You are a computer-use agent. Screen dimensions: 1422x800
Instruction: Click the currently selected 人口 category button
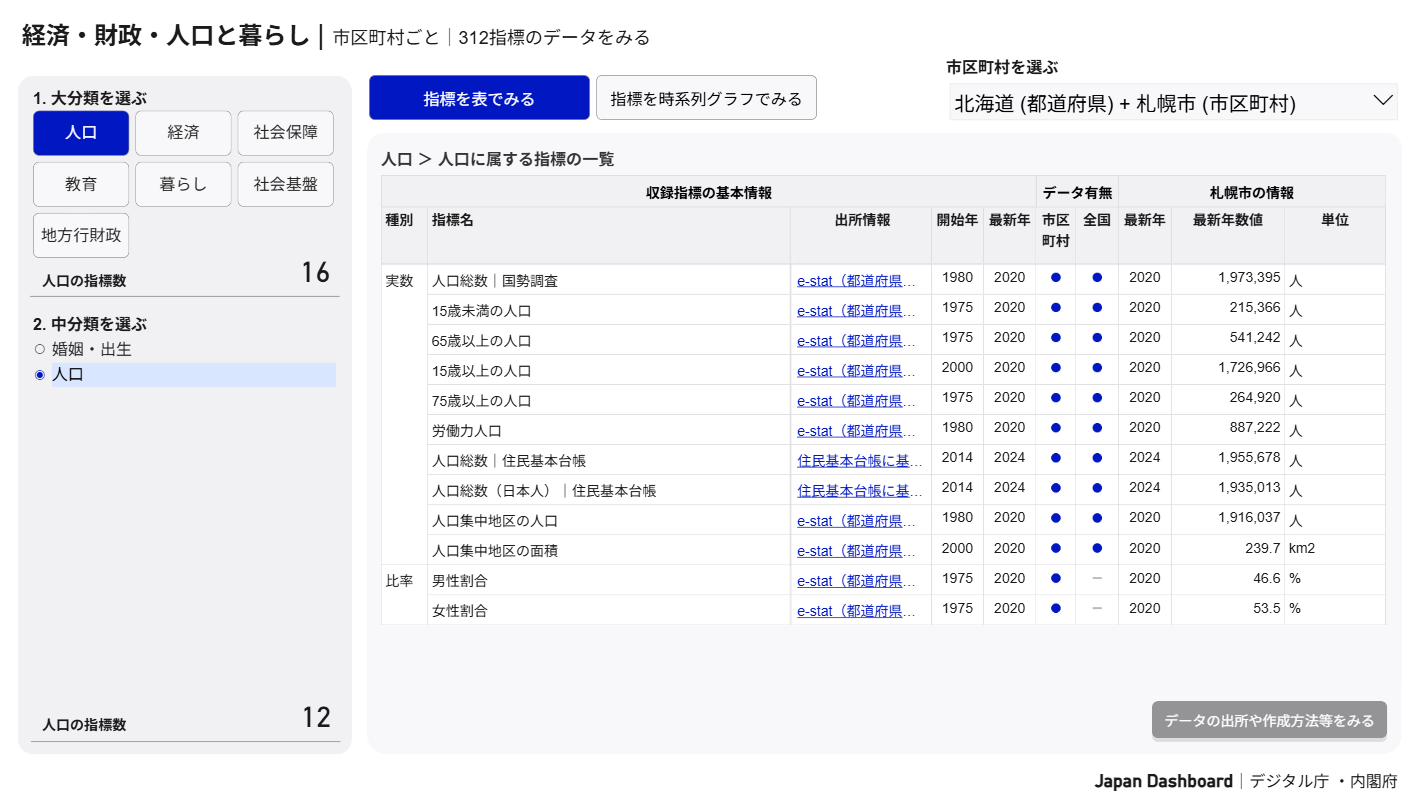(81, 132)
